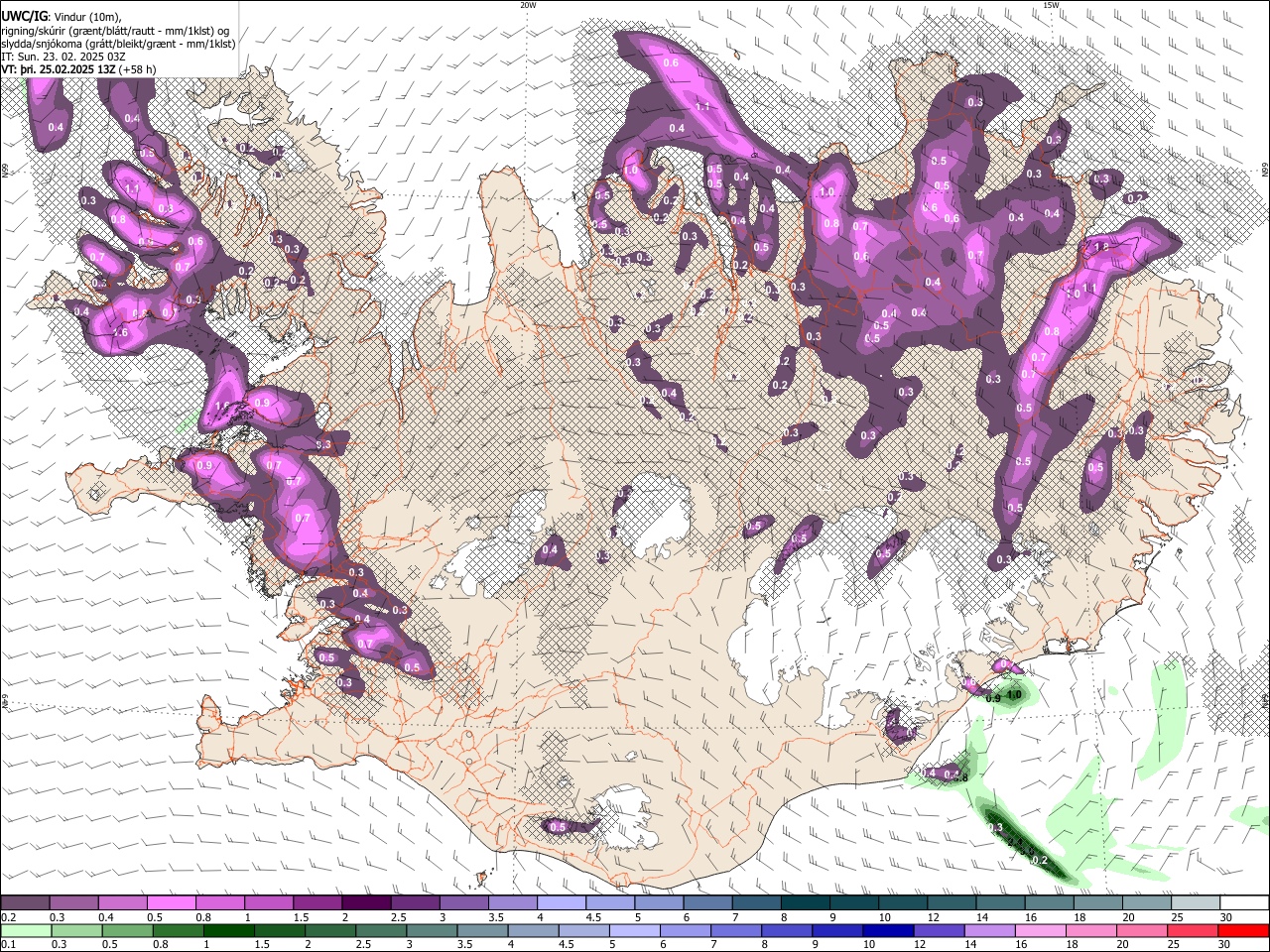Pick the rain scale swatch labeled 10
Screen dimensions: 1270x952
coord(888,930)
